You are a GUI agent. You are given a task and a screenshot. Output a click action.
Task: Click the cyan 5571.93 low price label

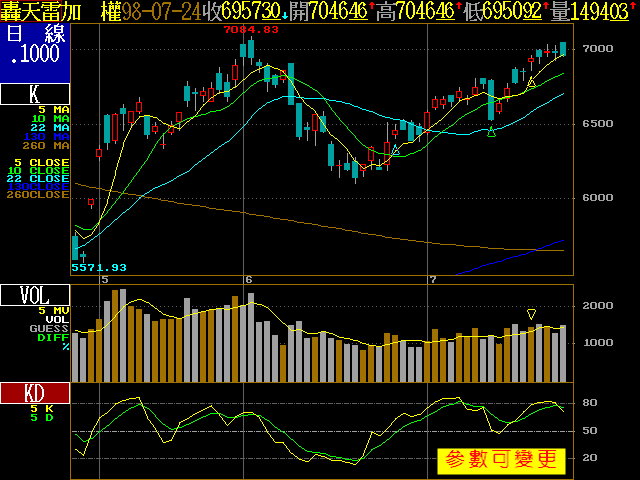[x=99, y=267]
